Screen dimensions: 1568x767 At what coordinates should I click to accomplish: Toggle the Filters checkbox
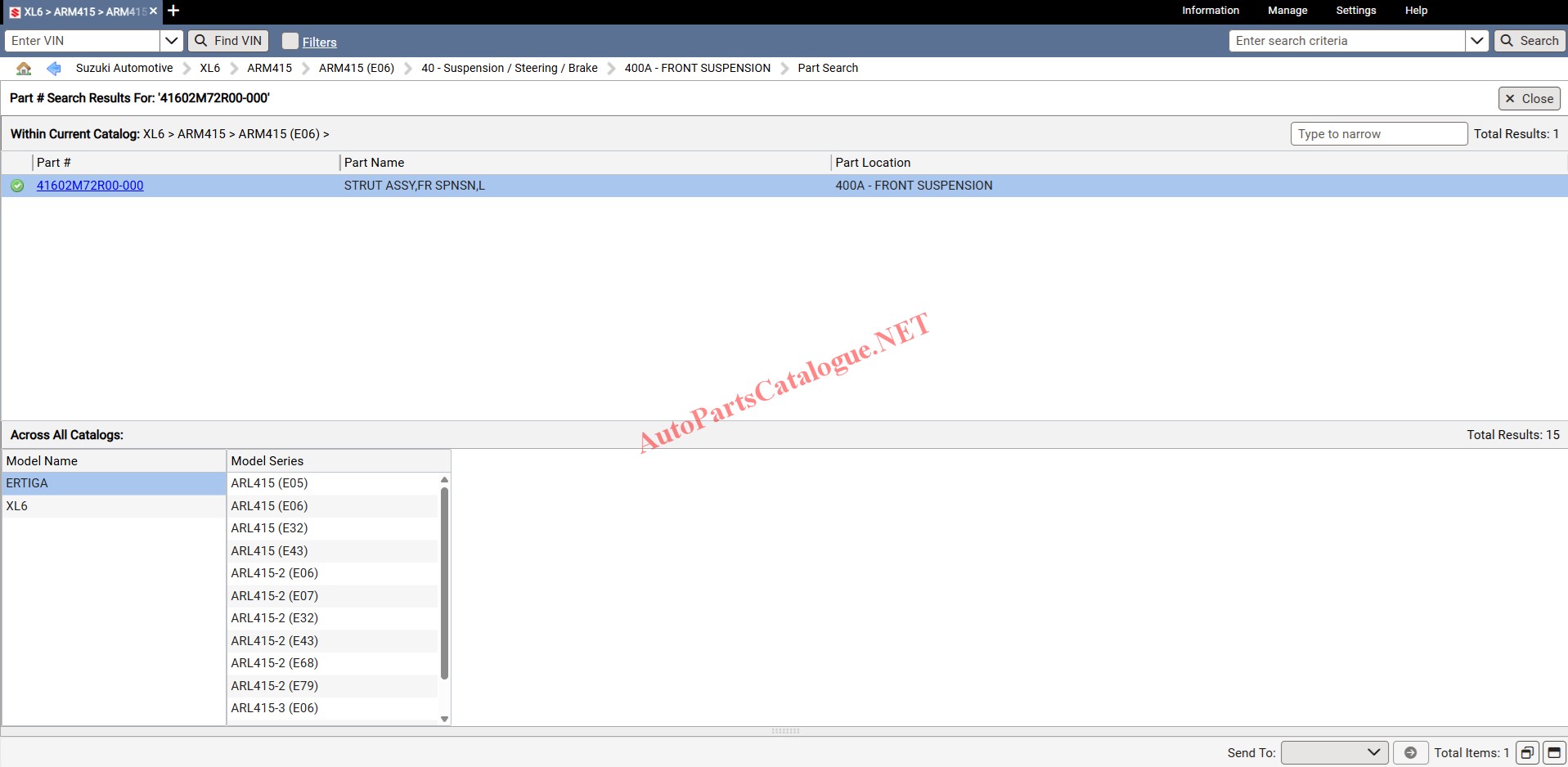tap(290, 41)
